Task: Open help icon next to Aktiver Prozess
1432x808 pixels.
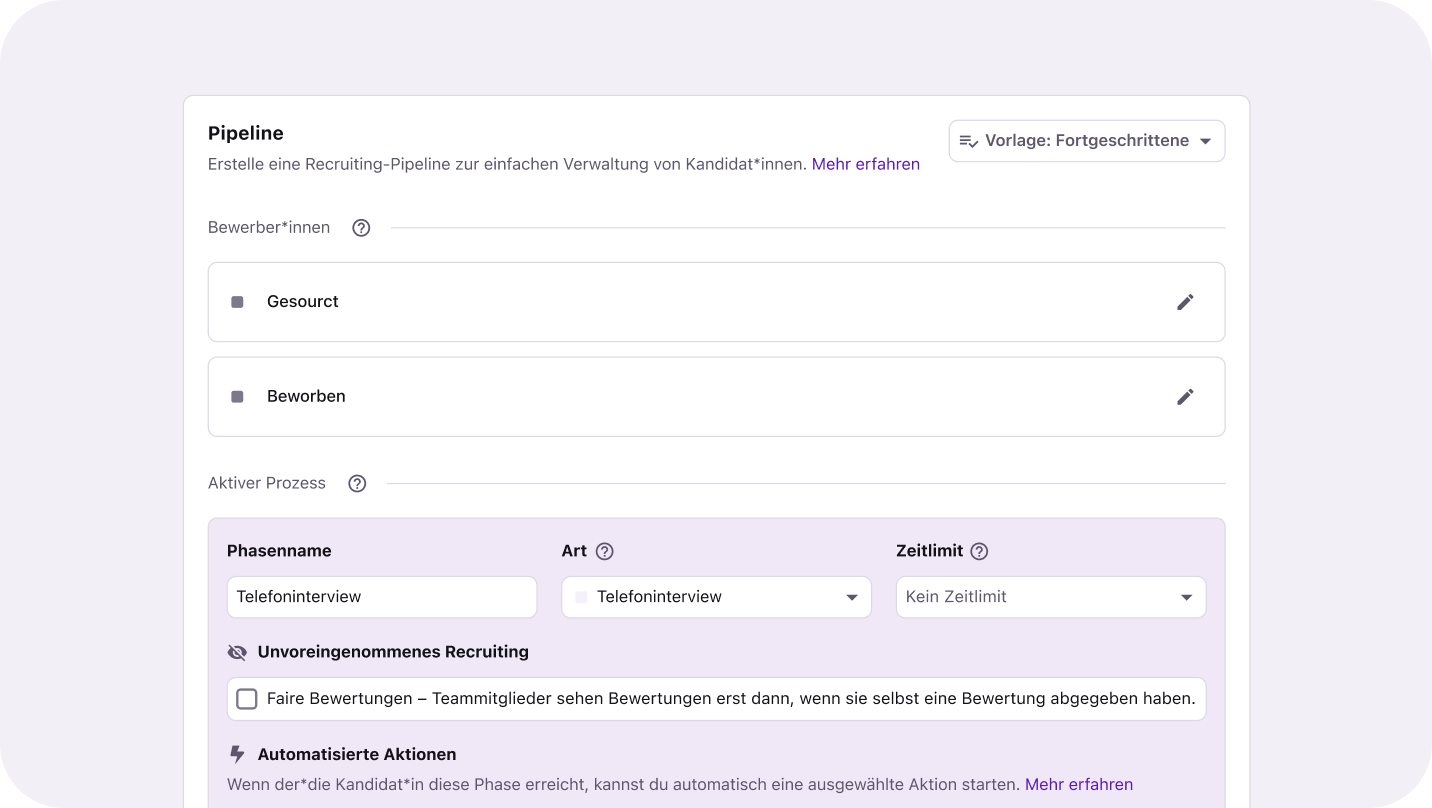Action: pos(357,484)
